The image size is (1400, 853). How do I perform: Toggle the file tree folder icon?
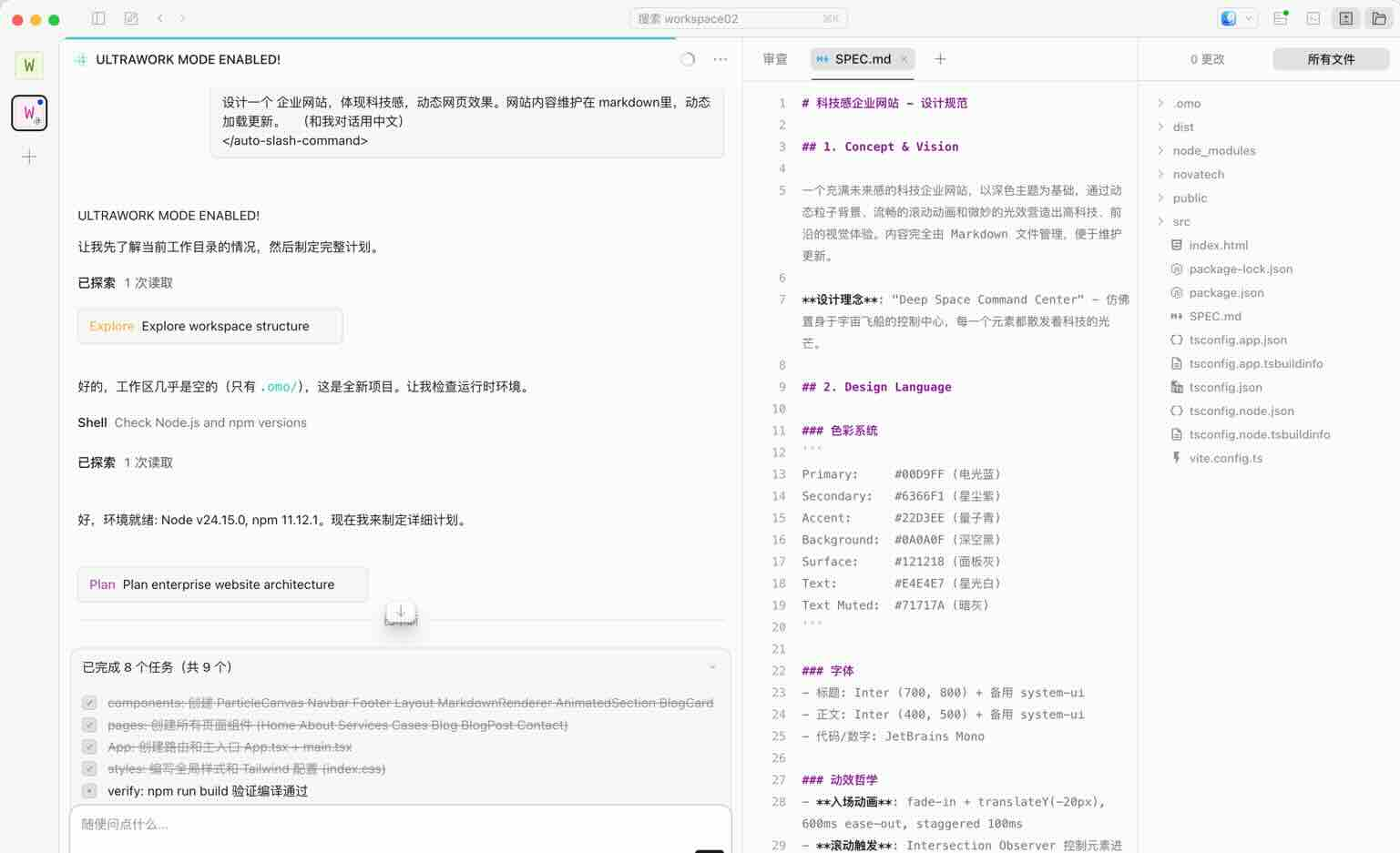1379,18
